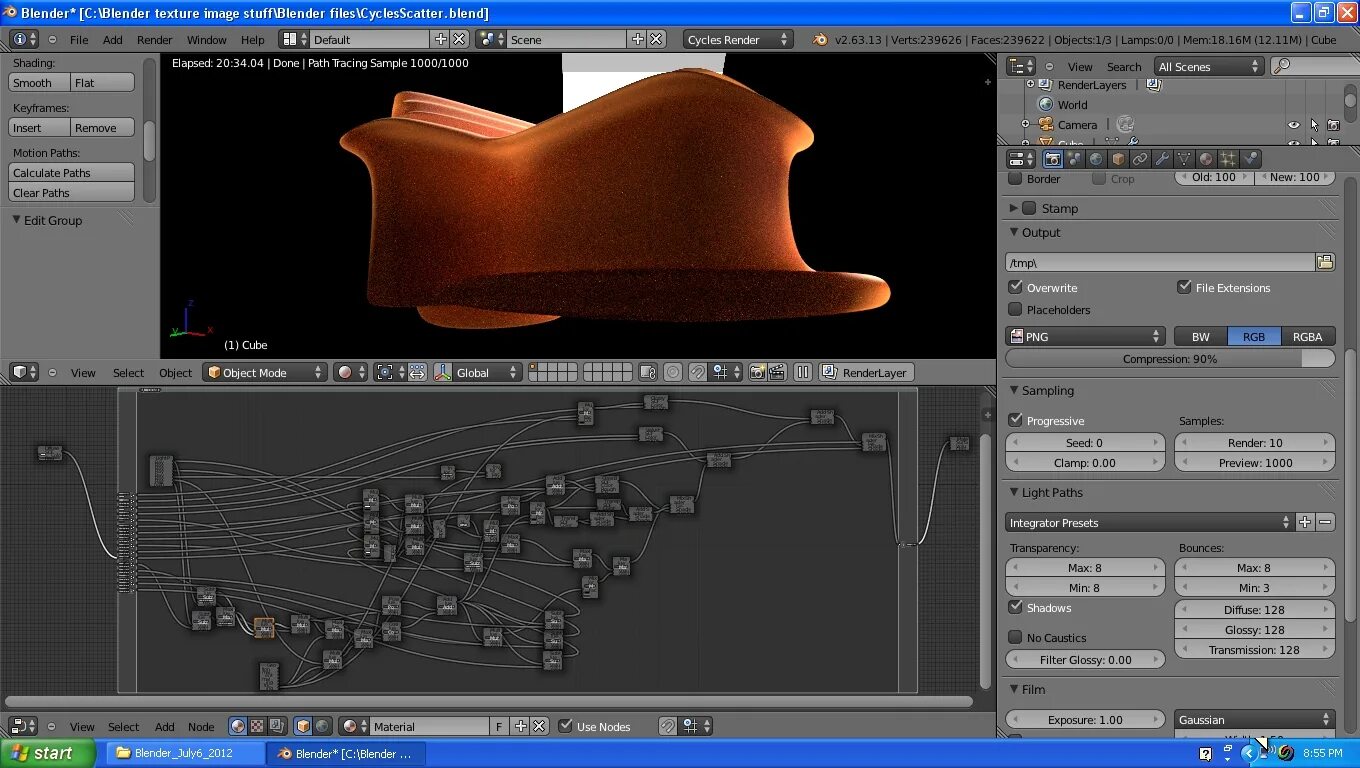This screenshot has height=768, width=1360.
Task: Open the Window menu
Action: point(207,39)
